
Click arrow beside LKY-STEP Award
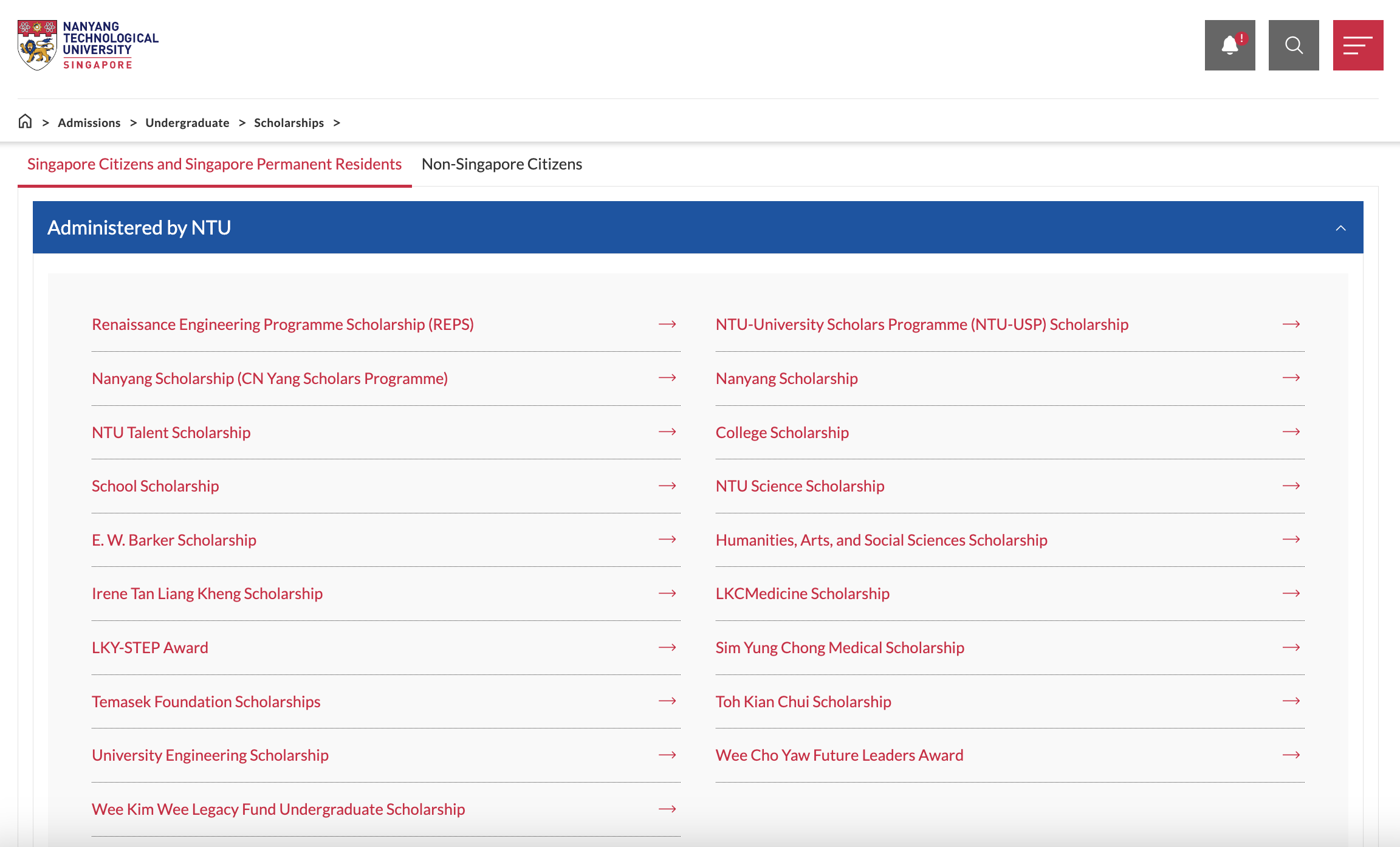667,647
